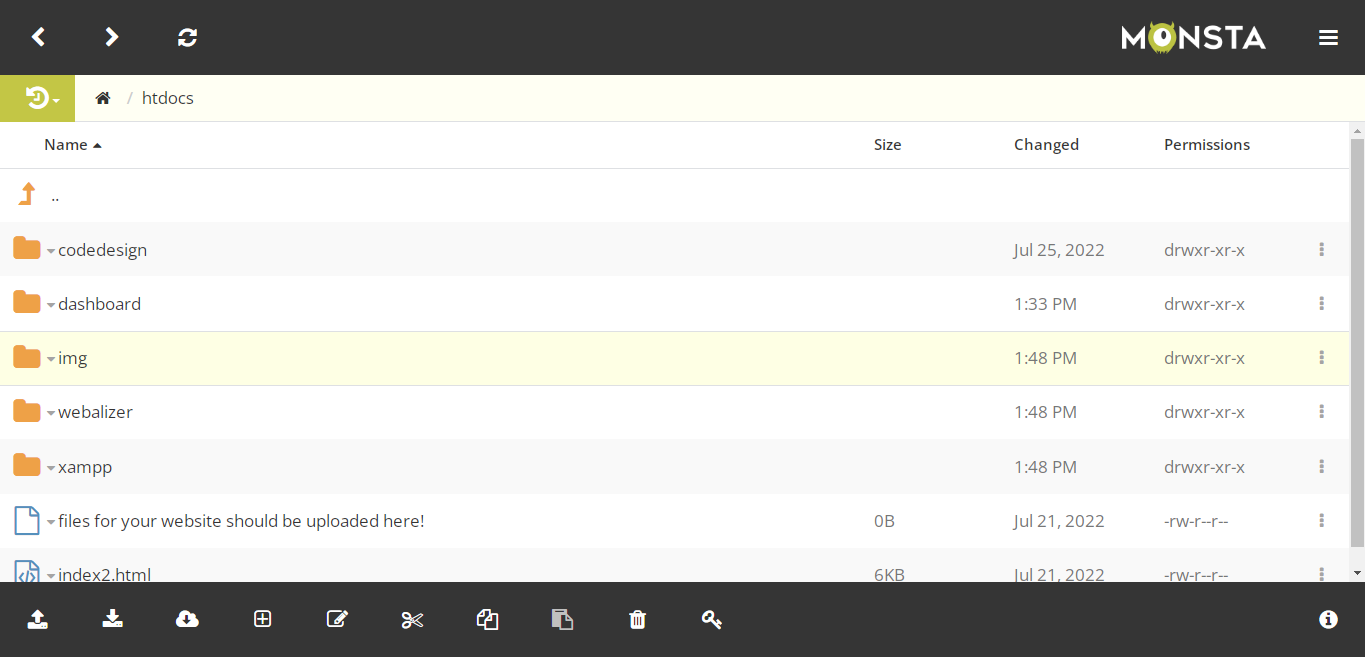Click the copy icon in bottom toolbar
Image resolution: width=1365 pixels, height=657 pixels.
coord(487,620)
